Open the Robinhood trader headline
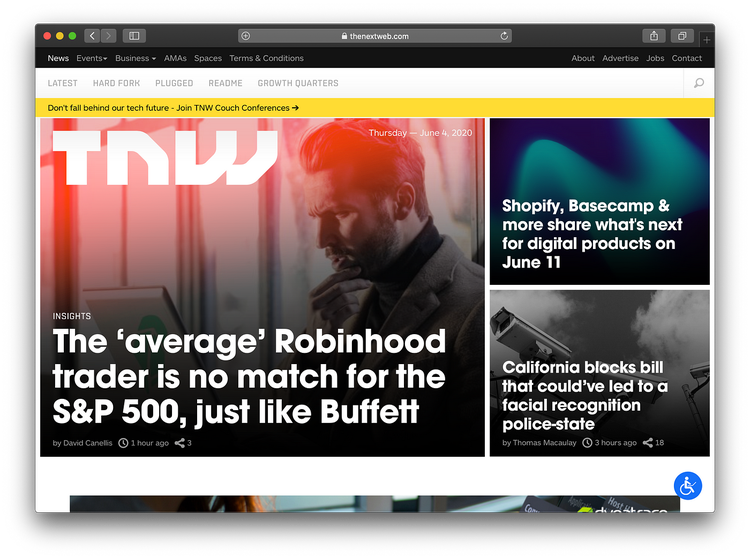This screenshot has height=559, width=750. (249, 376)
